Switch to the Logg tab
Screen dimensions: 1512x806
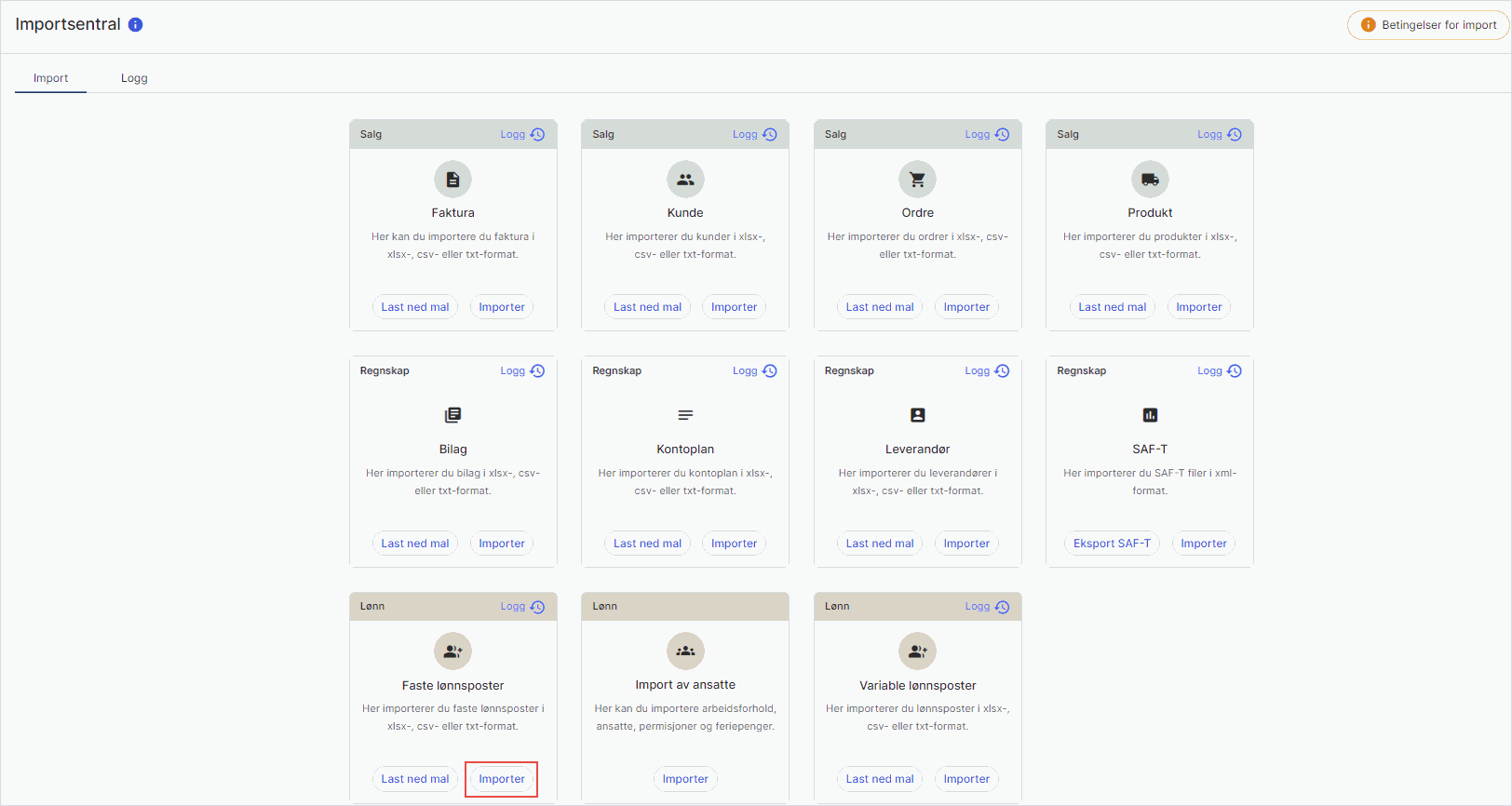(134, 78)
